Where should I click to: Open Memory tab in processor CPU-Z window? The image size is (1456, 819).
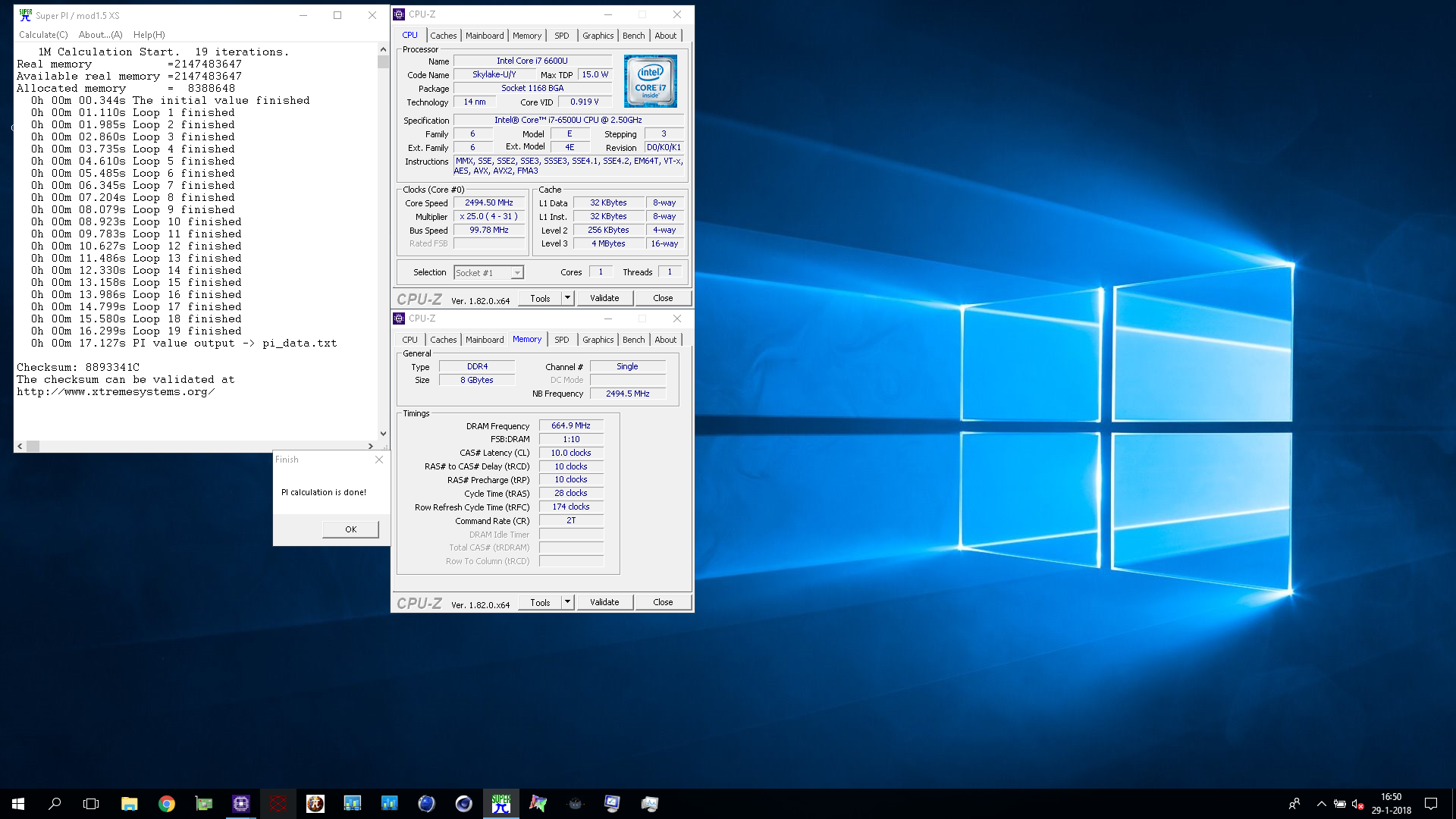click(527, 36)
